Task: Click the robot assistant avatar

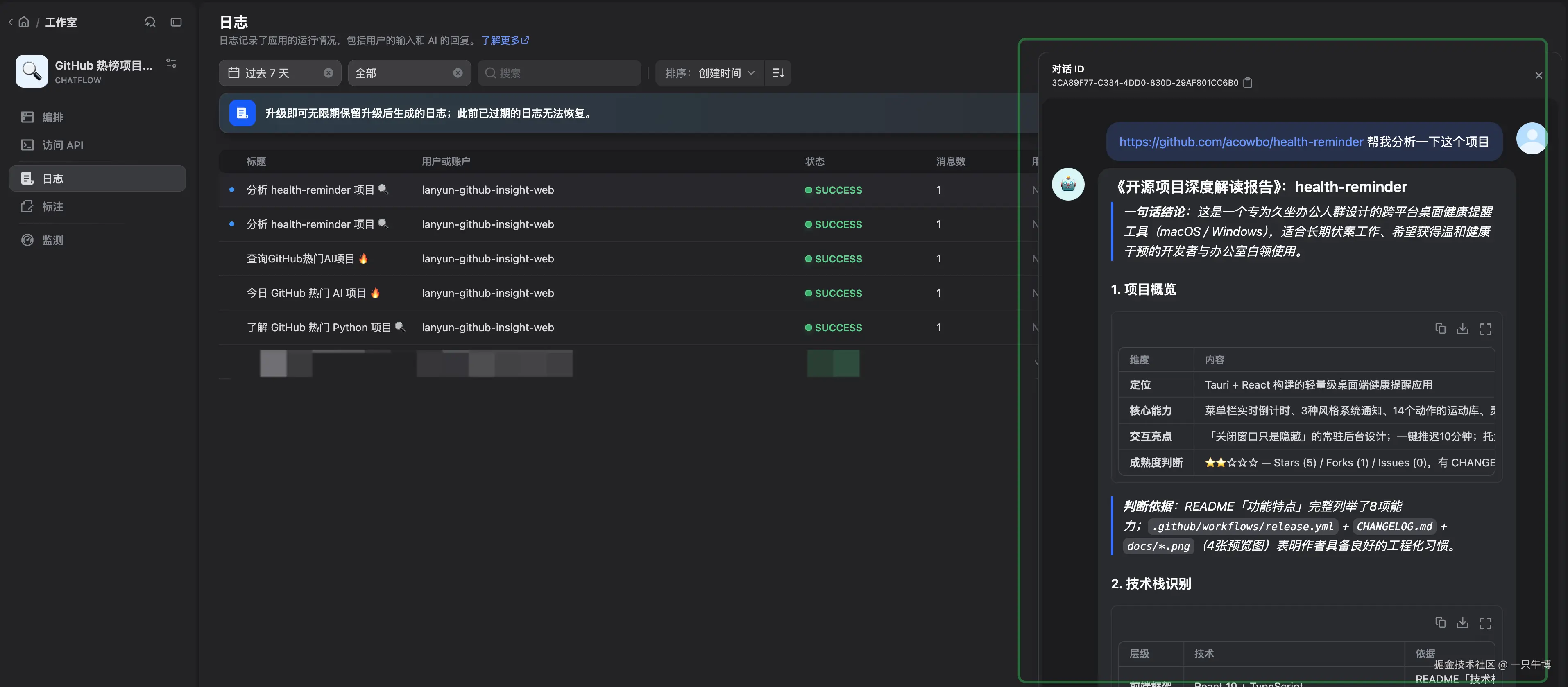Action: 1067,184
